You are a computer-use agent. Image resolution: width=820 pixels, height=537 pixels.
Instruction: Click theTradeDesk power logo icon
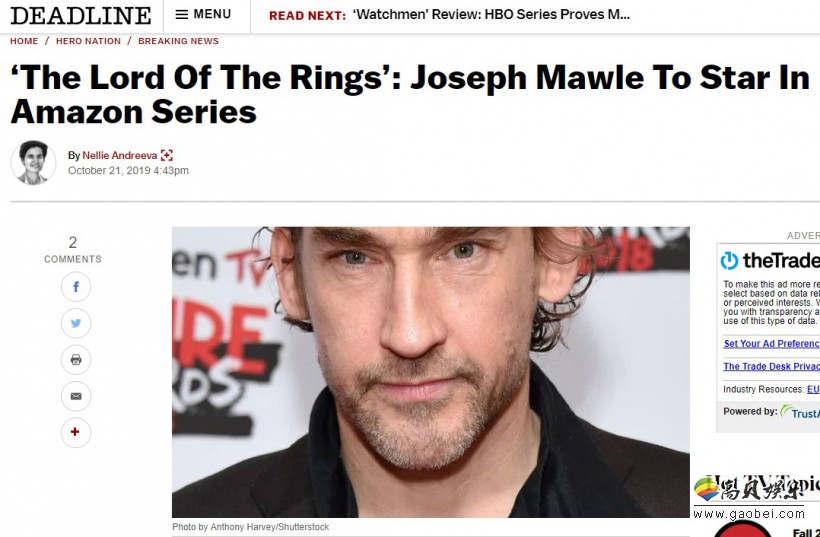pyautogui.click(x=730, y=260)
